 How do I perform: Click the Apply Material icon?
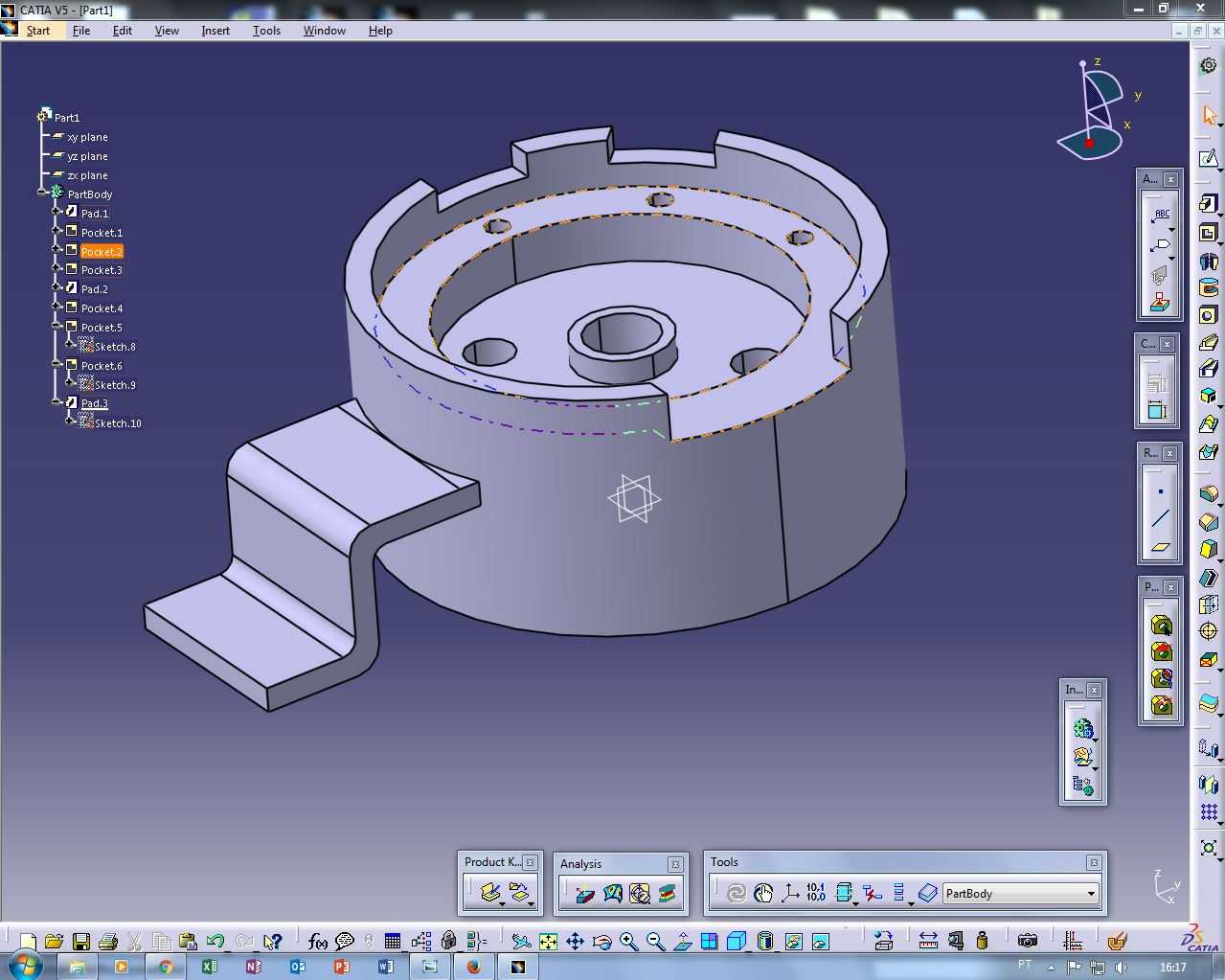[x=1117, y=942]
